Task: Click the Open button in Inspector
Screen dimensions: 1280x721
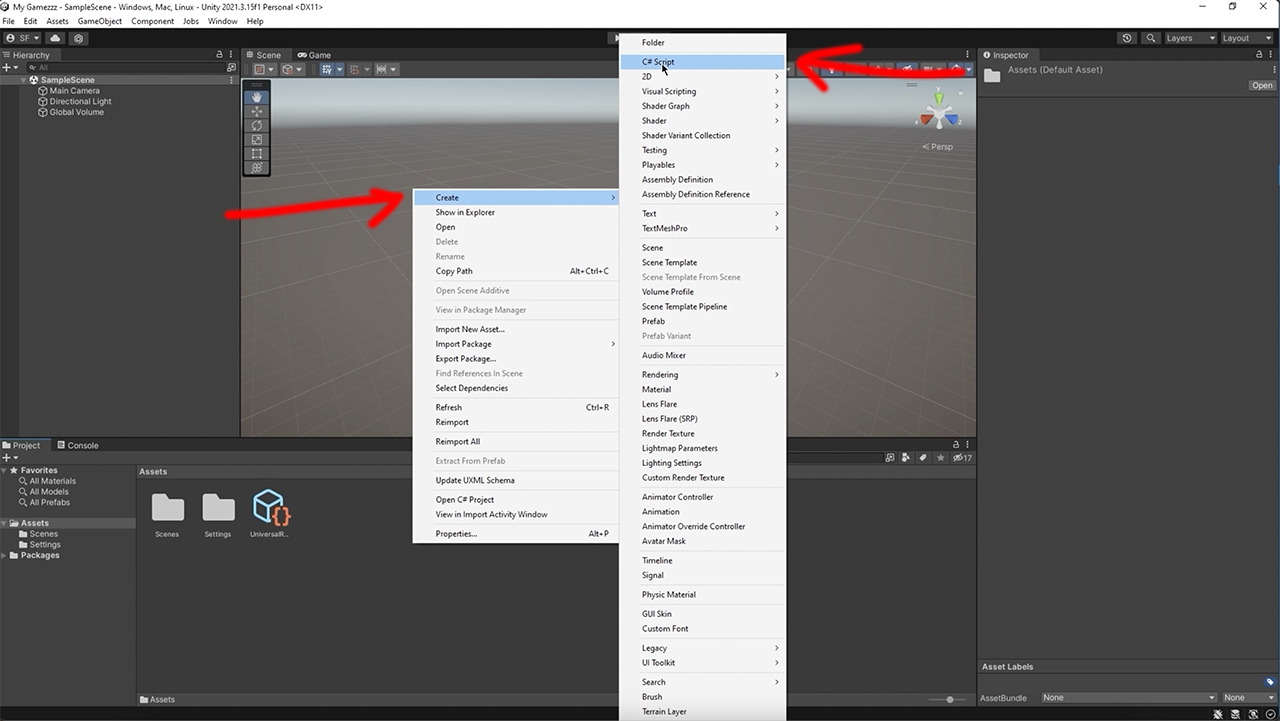Action: tap(1262, 85)
